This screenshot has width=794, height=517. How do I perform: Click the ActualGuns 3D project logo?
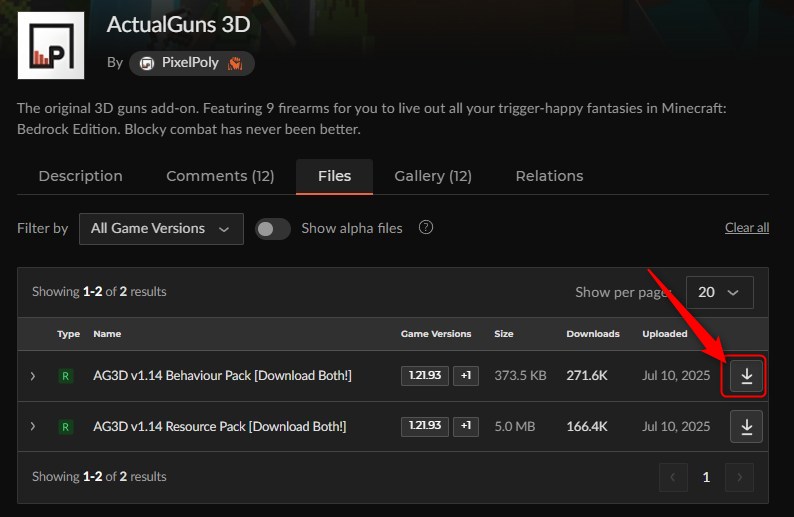coord(51,46)
